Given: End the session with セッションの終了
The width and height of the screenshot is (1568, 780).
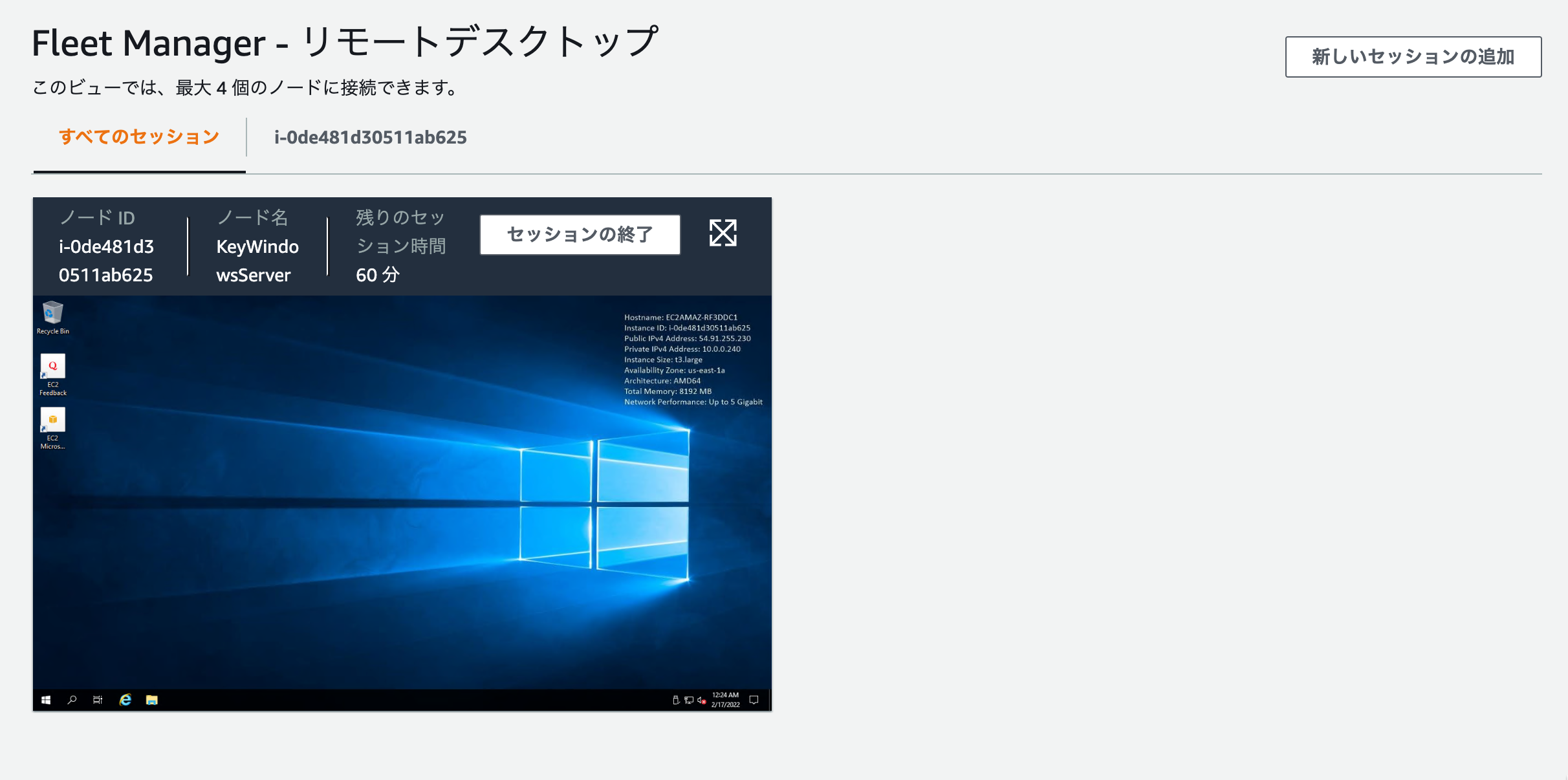Looking at the screenshot, I should point(580,234).
